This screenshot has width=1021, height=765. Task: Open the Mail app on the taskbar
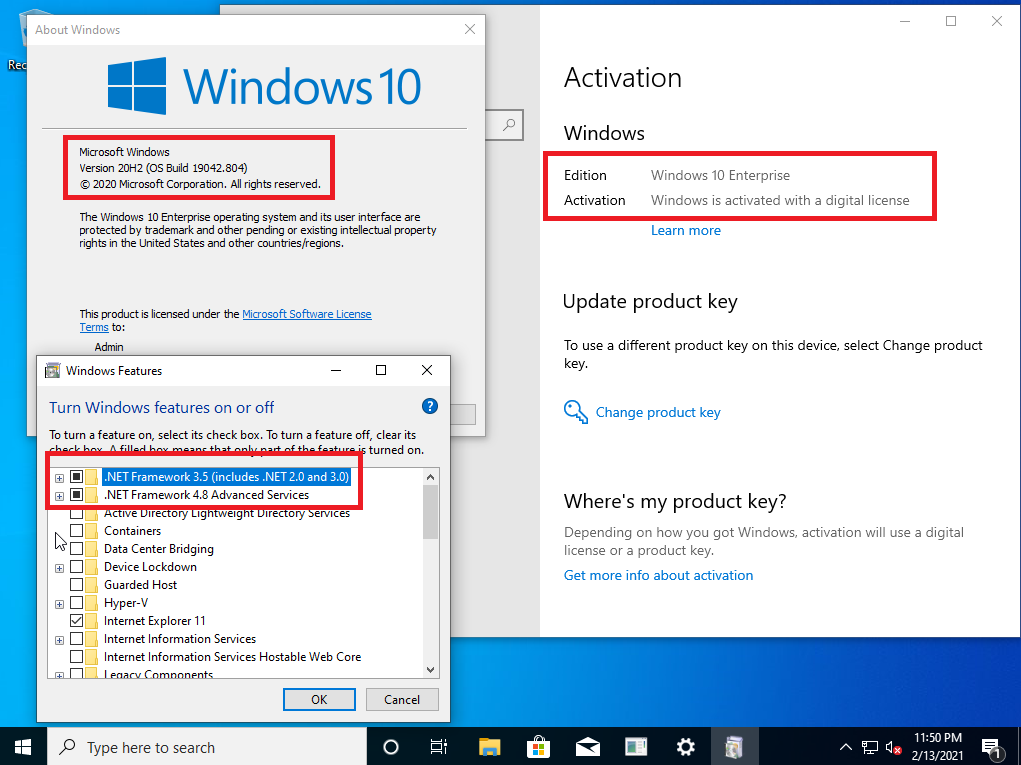coord(587,747)
